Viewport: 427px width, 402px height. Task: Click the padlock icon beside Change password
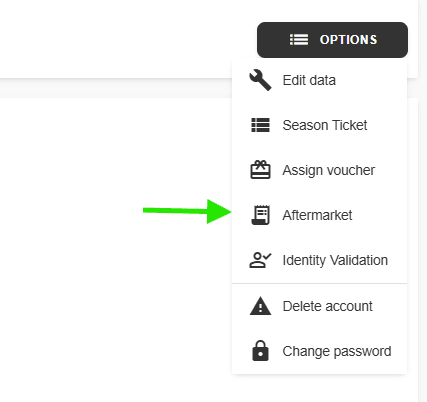pos(260,351)
